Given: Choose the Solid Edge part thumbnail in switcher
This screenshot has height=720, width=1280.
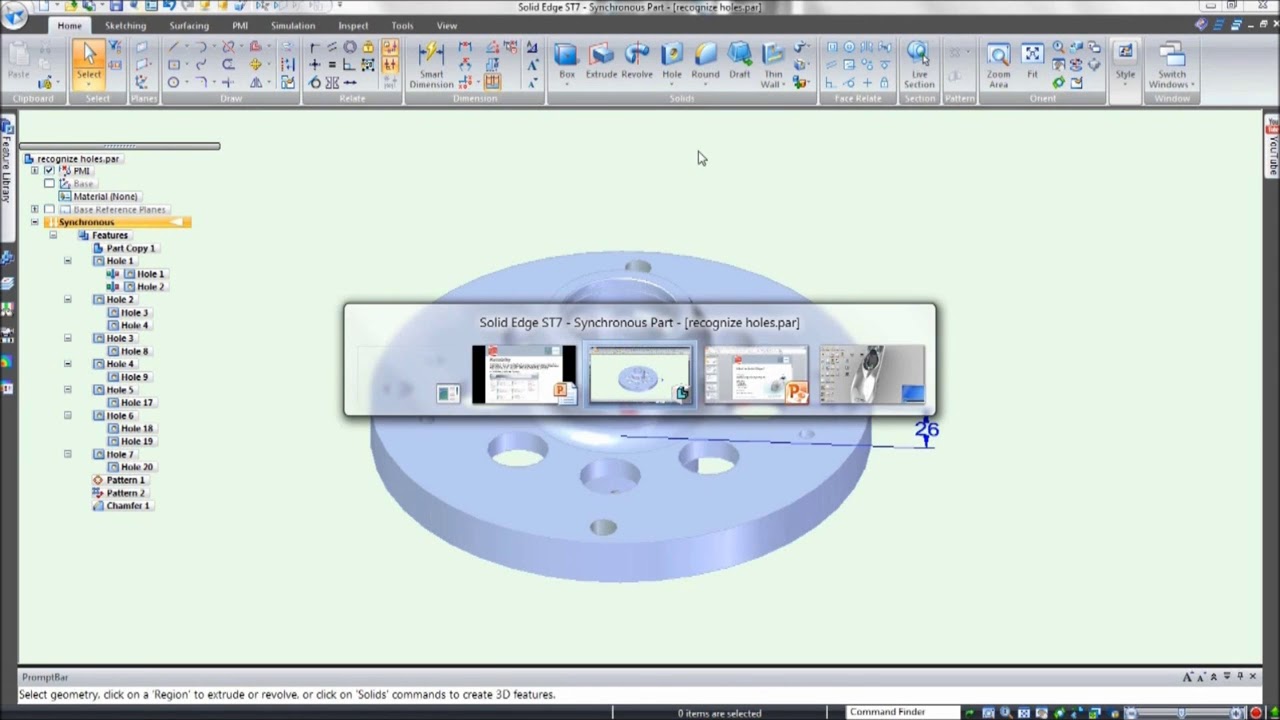Looking at the screenshot, I should 640,375.
